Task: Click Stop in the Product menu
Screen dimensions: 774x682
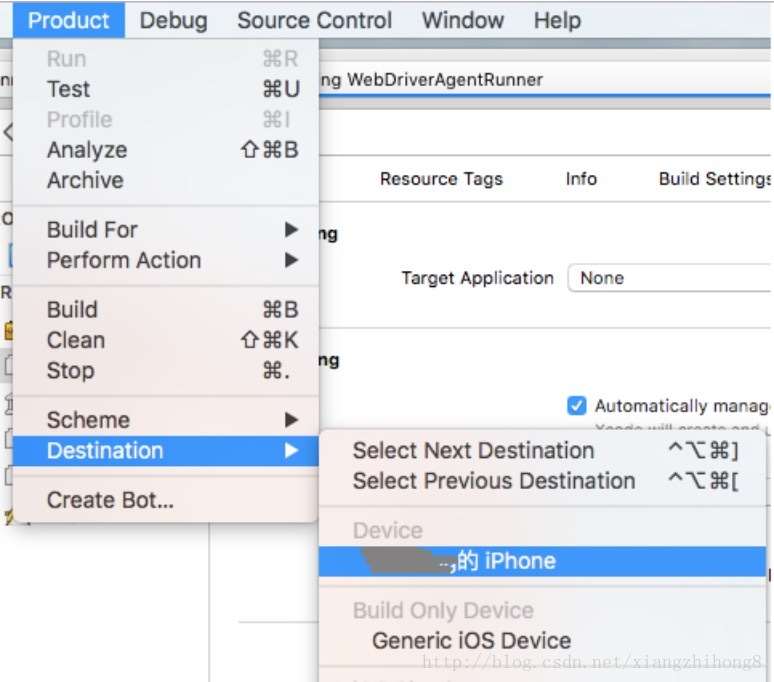Action: click(x=70, y=371)
